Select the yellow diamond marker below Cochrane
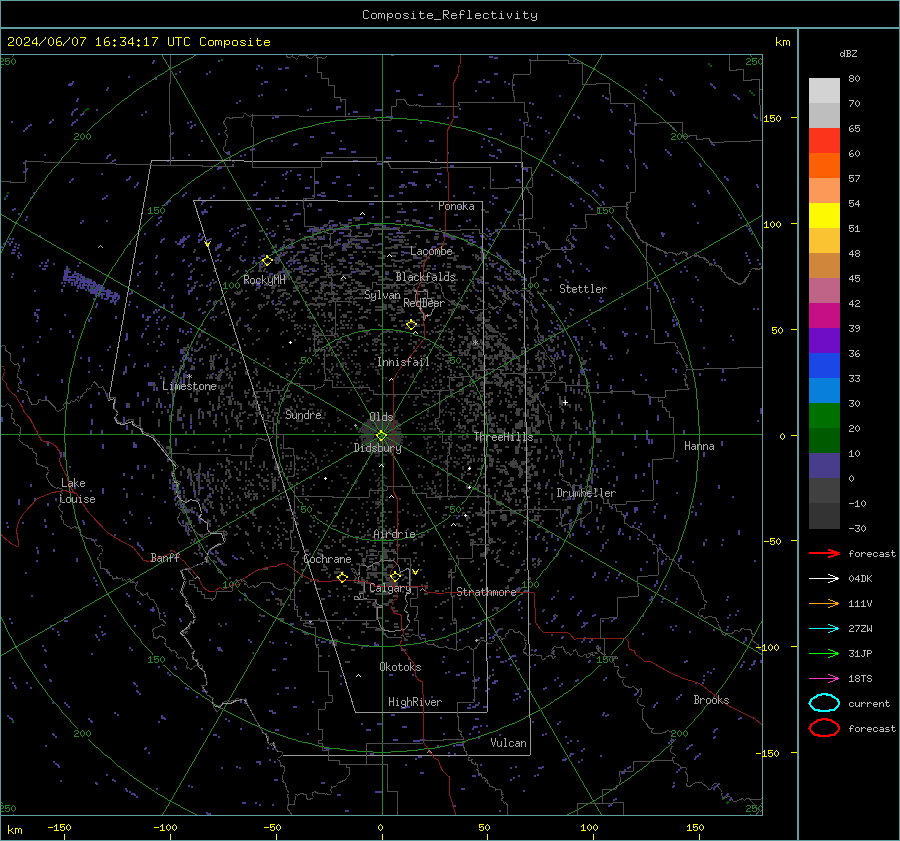900x841 pixels. [x=343, y=577]
